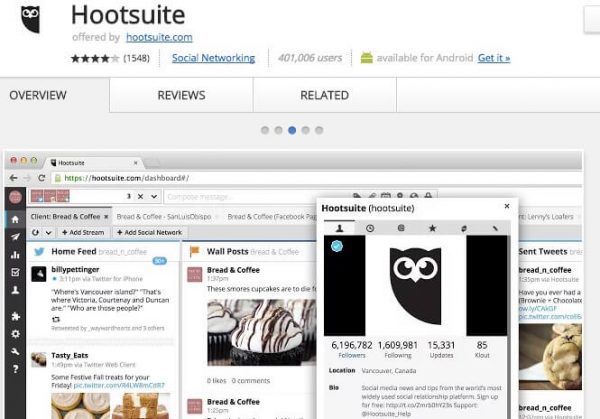The width and height of the screenshot is (600, 419).
Task: Open the Tools wrench sidebar icon
Action: click(x=15, y=352)
